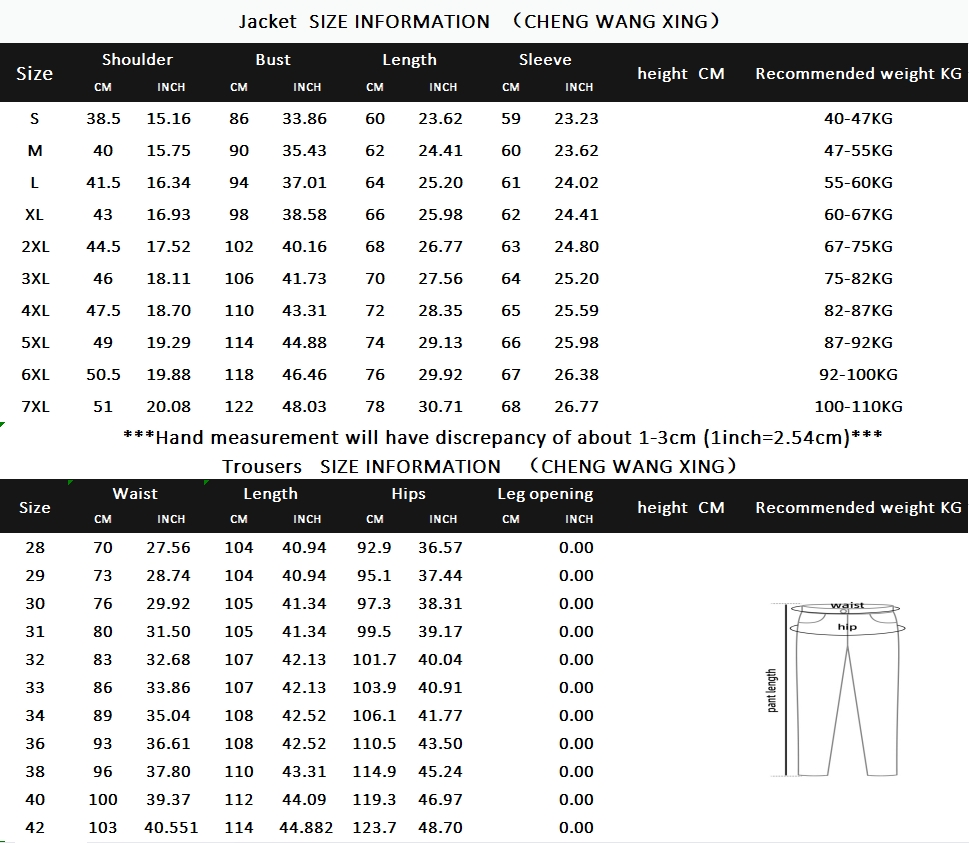Click the trousers Waist column header
Image resolution: width=969 pixels, height=843 pixels.
[x=135, y=494]
